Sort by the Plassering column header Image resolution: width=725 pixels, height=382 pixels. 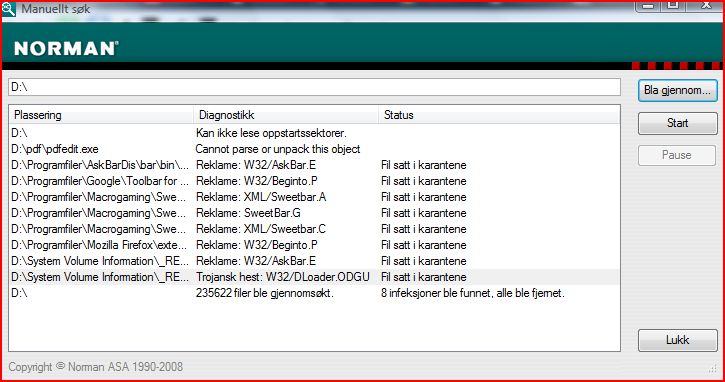pos(101,115)
